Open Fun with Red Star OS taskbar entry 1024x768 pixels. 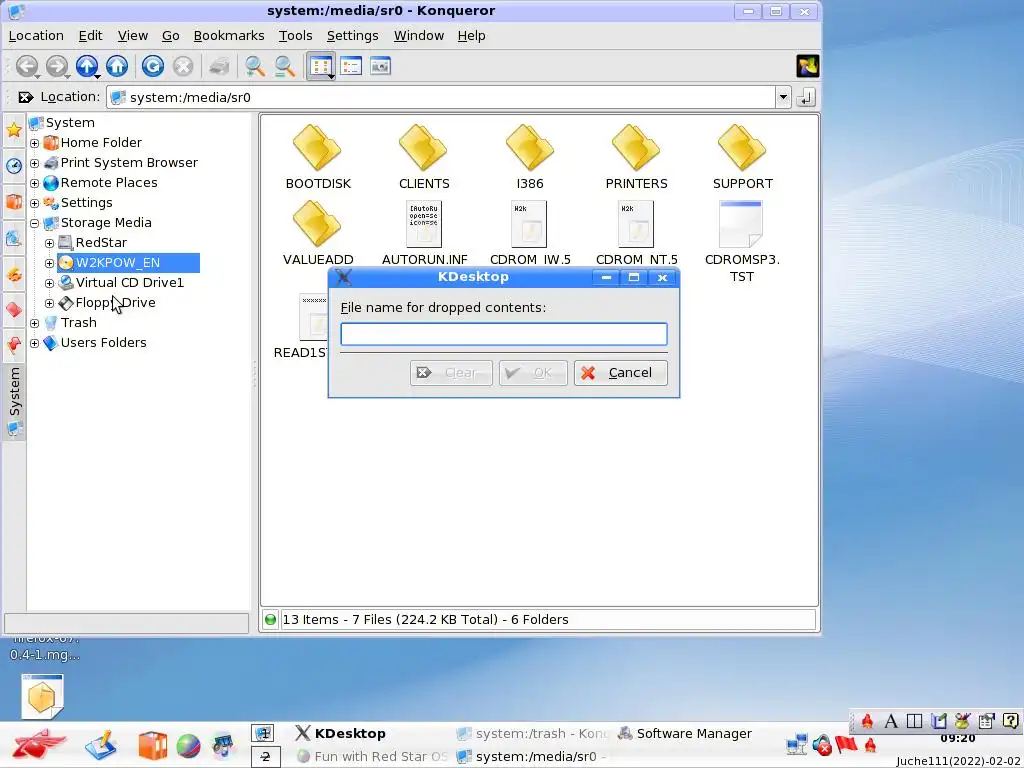tap(371, 756)
